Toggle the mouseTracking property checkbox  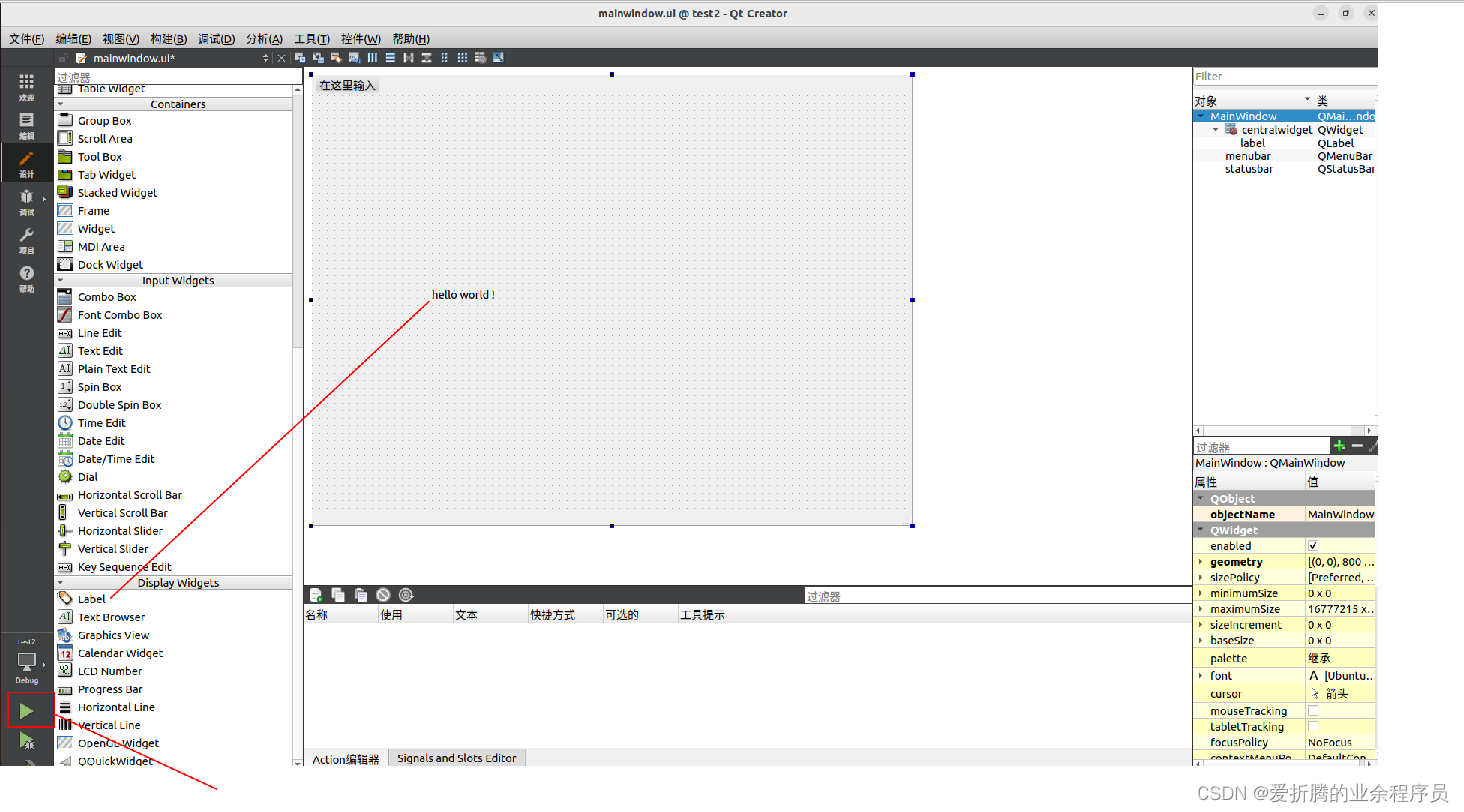coord(1313,711)
